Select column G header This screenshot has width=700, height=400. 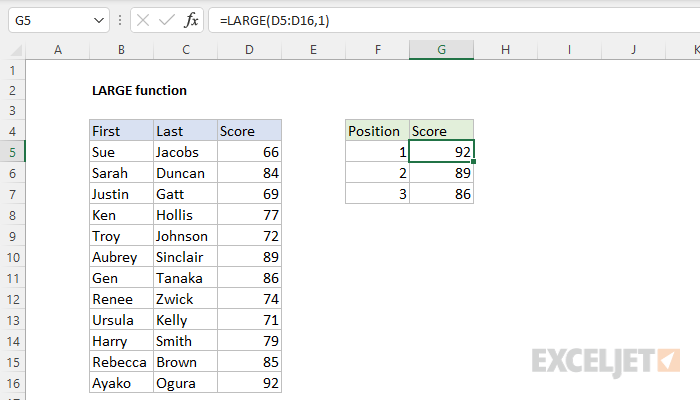(442, 50)
